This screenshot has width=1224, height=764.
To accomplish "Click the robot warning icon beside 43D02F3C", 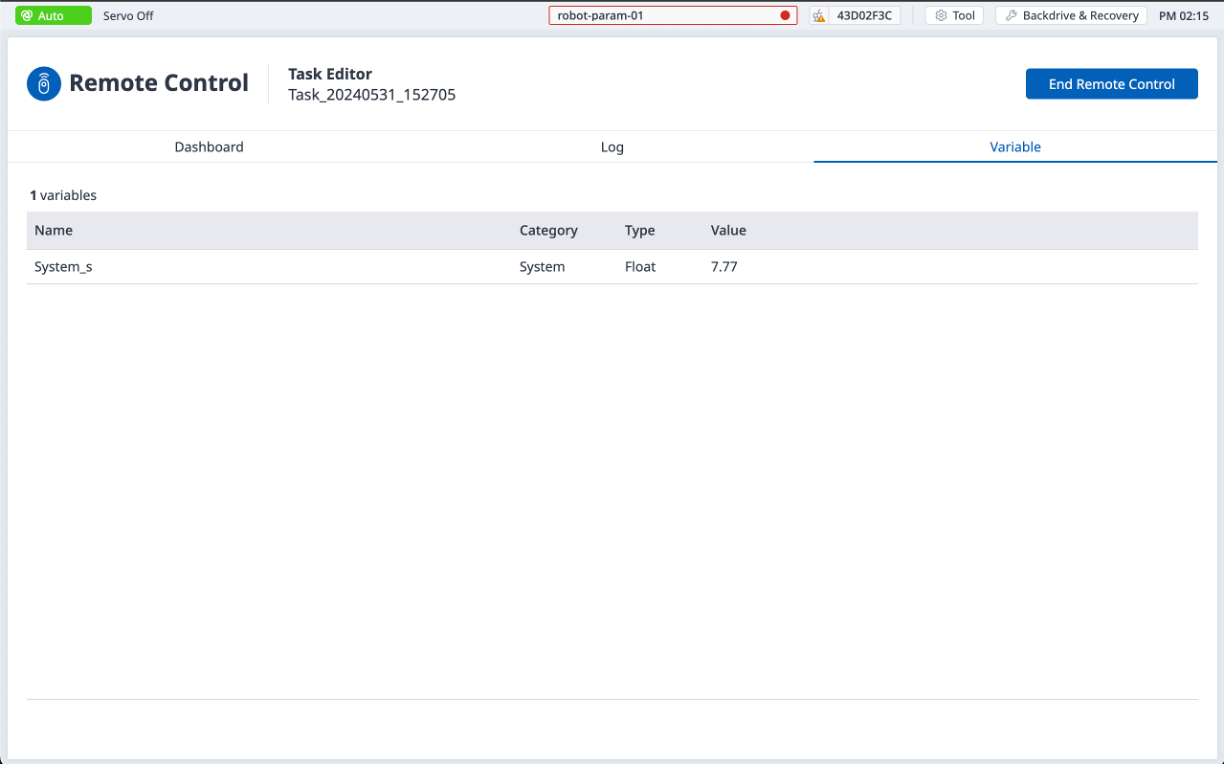I will (x=819, y=16).
